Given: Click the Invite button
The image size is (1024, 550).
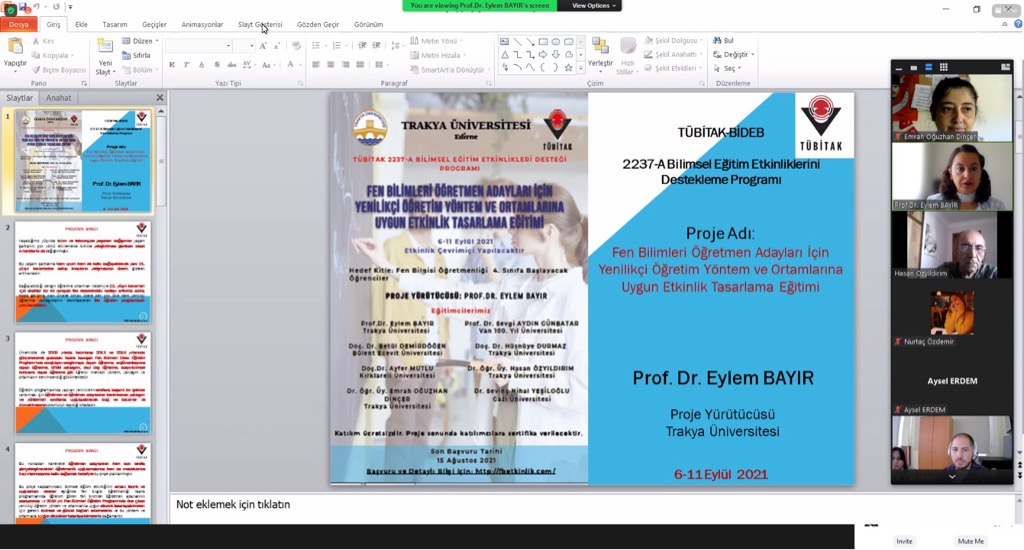Looking at the screenshot, I should coord(904,542).
